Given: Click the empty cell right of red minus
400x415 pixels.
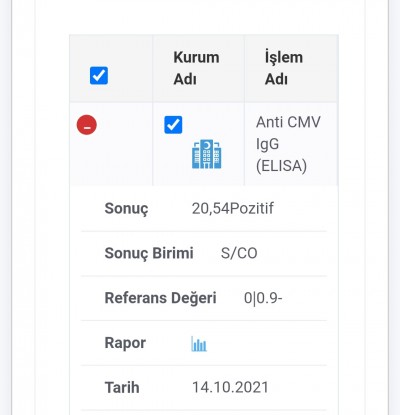Looking at the screenshot, I should (x=125, y=144).
